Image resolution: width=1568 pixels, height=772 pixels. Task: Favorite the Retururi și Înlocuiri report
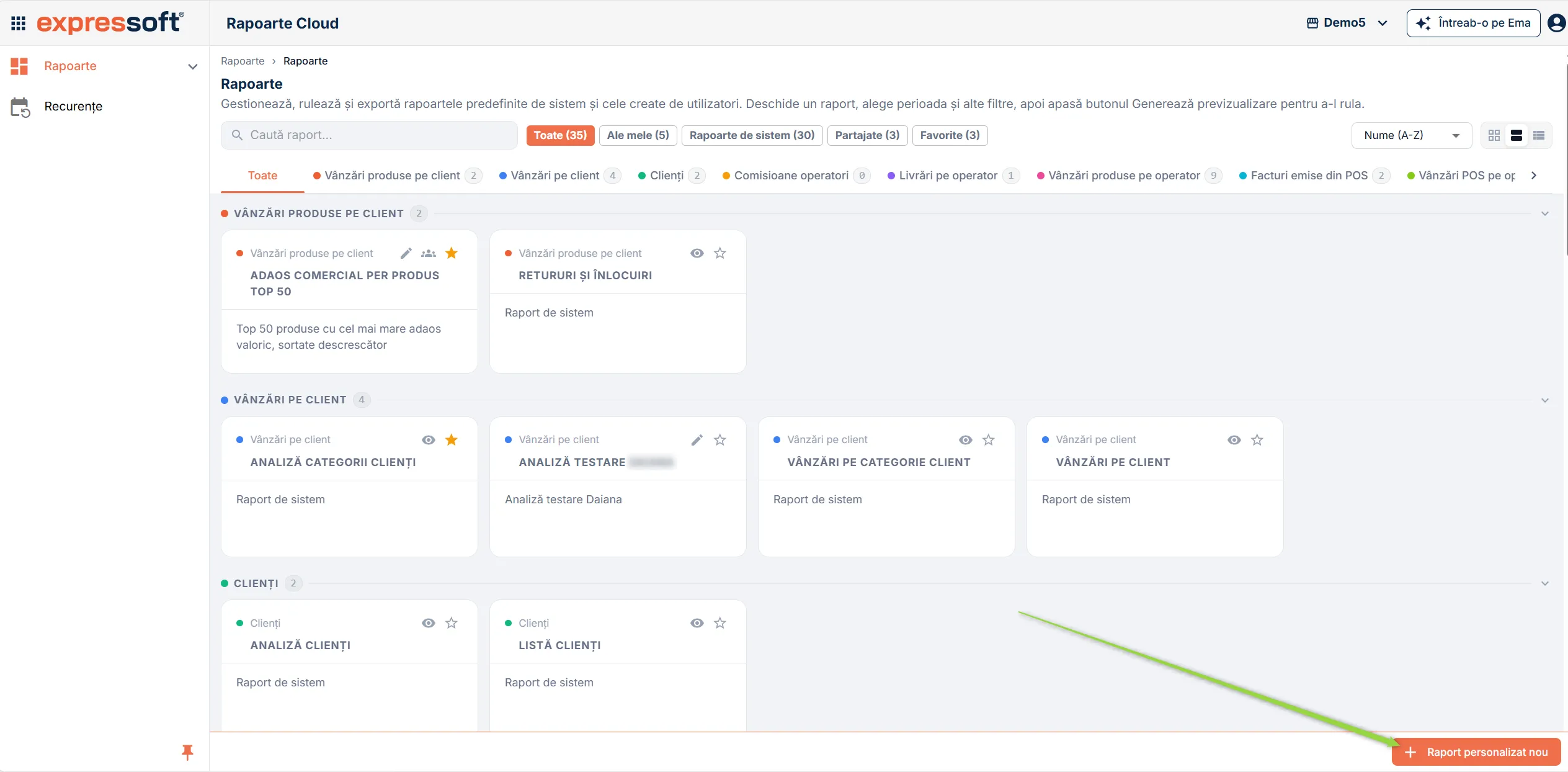(720, 253)
